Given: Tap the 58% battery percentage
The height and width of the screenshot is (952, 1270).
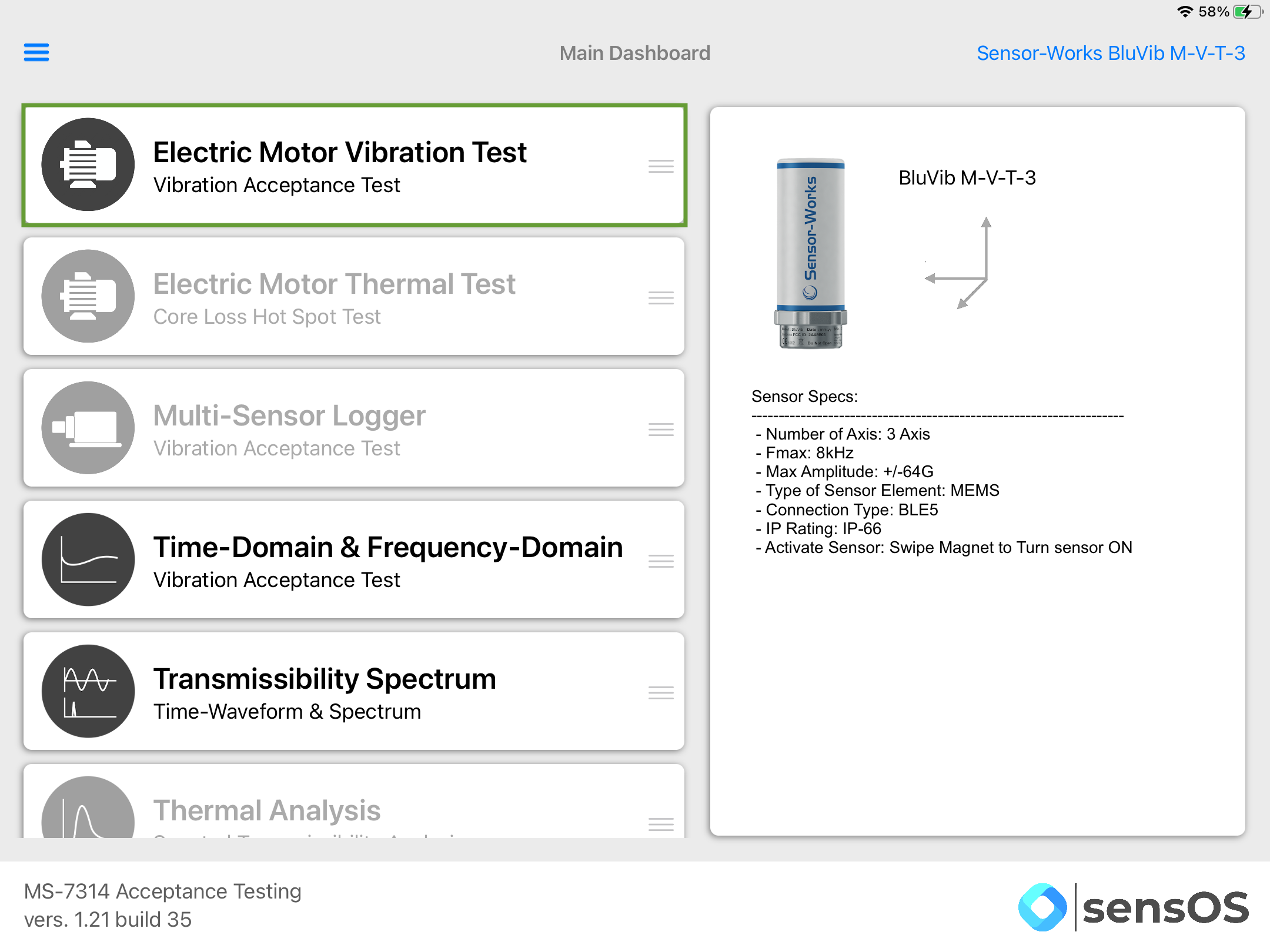Looking at the screenshot, I should click(1214, 12).
